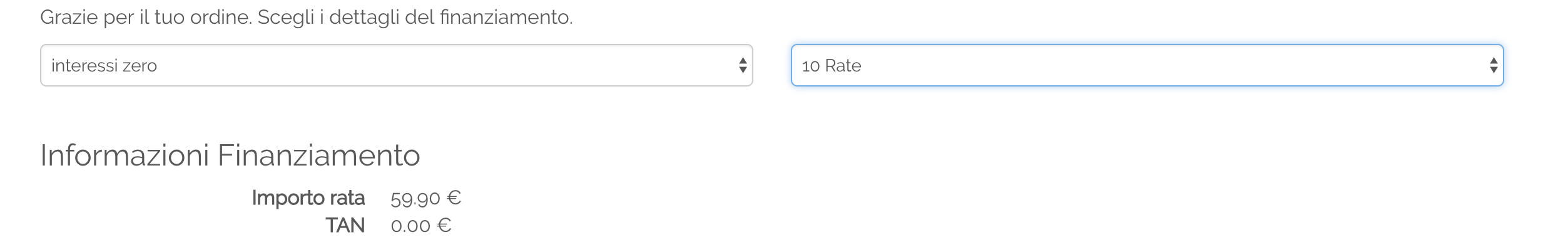Click the "10 Rate" text inside the select
Viewport: 1568px width, 242px height.
coord(832,66)
